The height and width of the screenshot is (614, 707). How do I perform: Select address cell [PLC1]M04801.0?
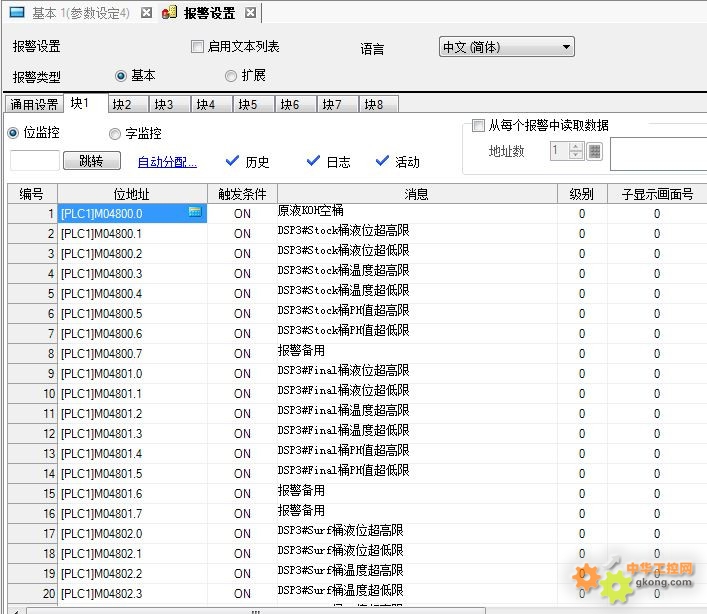tap(132, 374)
